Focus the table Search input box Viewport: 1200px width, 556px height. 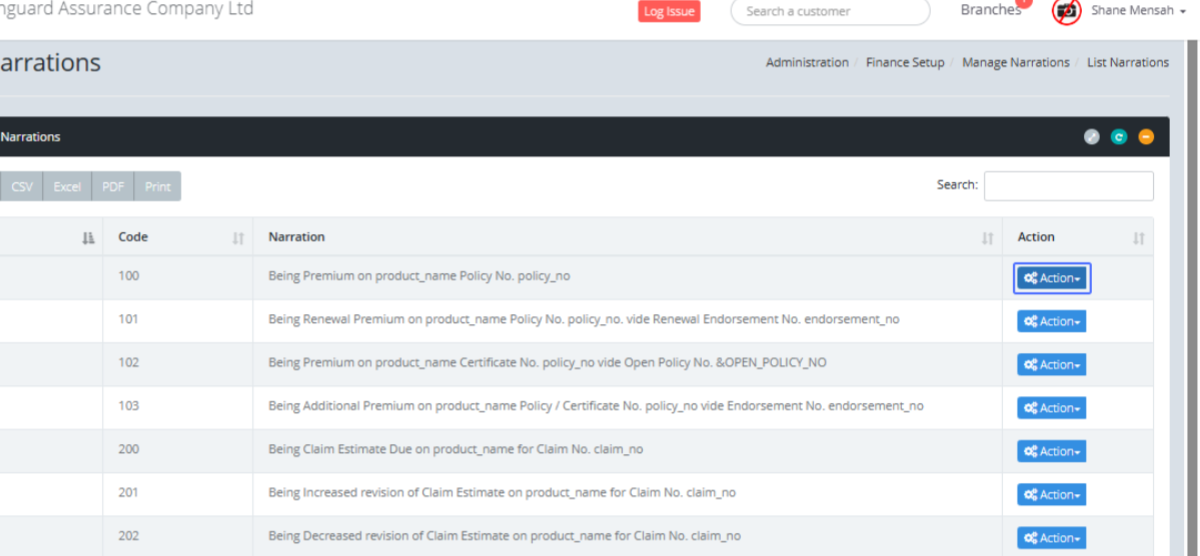1068,186
